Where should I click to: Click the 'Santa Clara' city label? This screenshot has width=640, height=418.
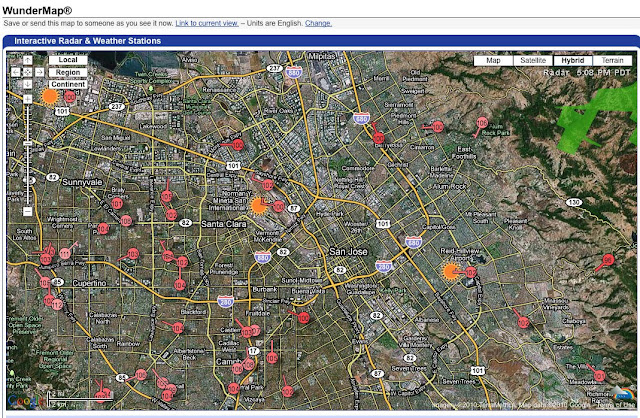tap(224, 224)
